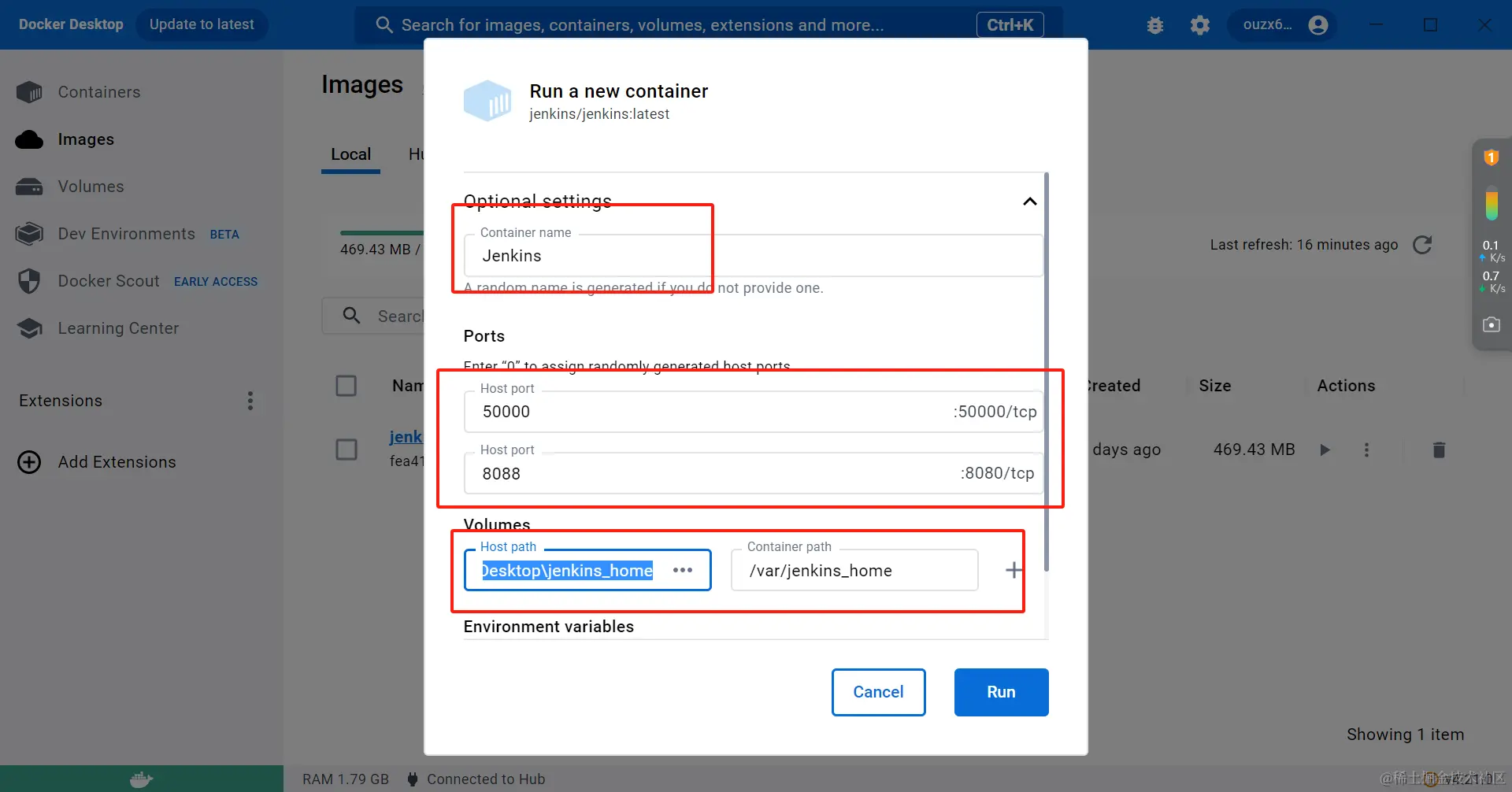Open the Settings gear icon
1512x792 pixels.
[1200, 25]
